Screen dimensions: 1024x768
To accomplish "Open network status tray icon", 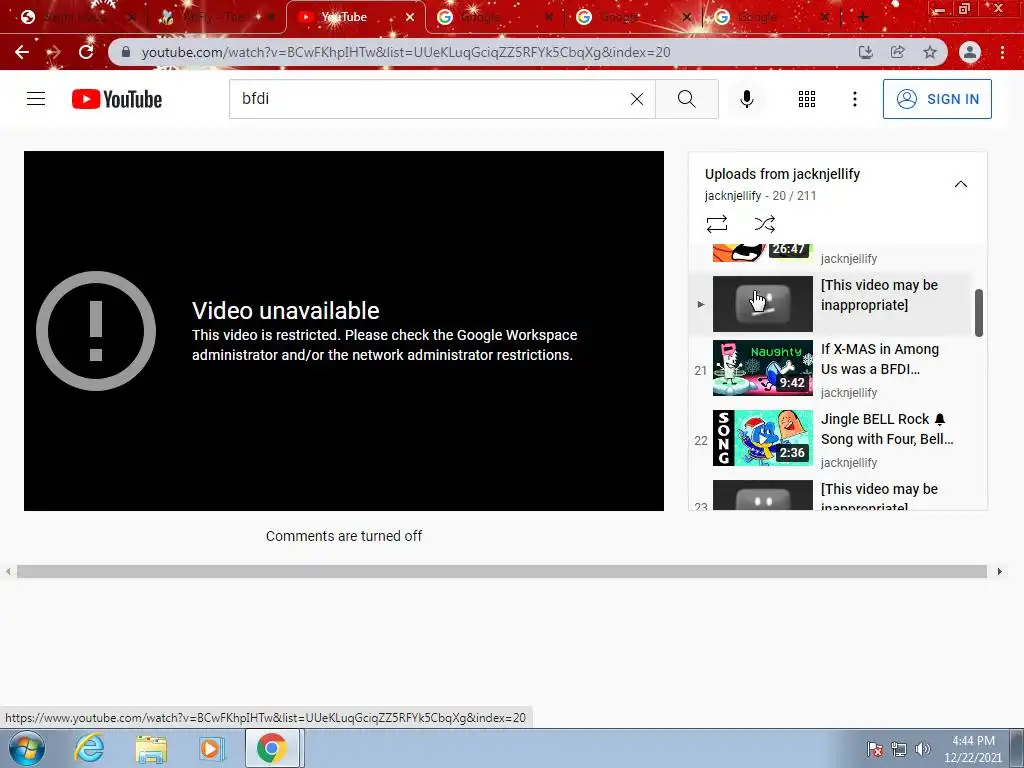I will (x=899, y=748).
